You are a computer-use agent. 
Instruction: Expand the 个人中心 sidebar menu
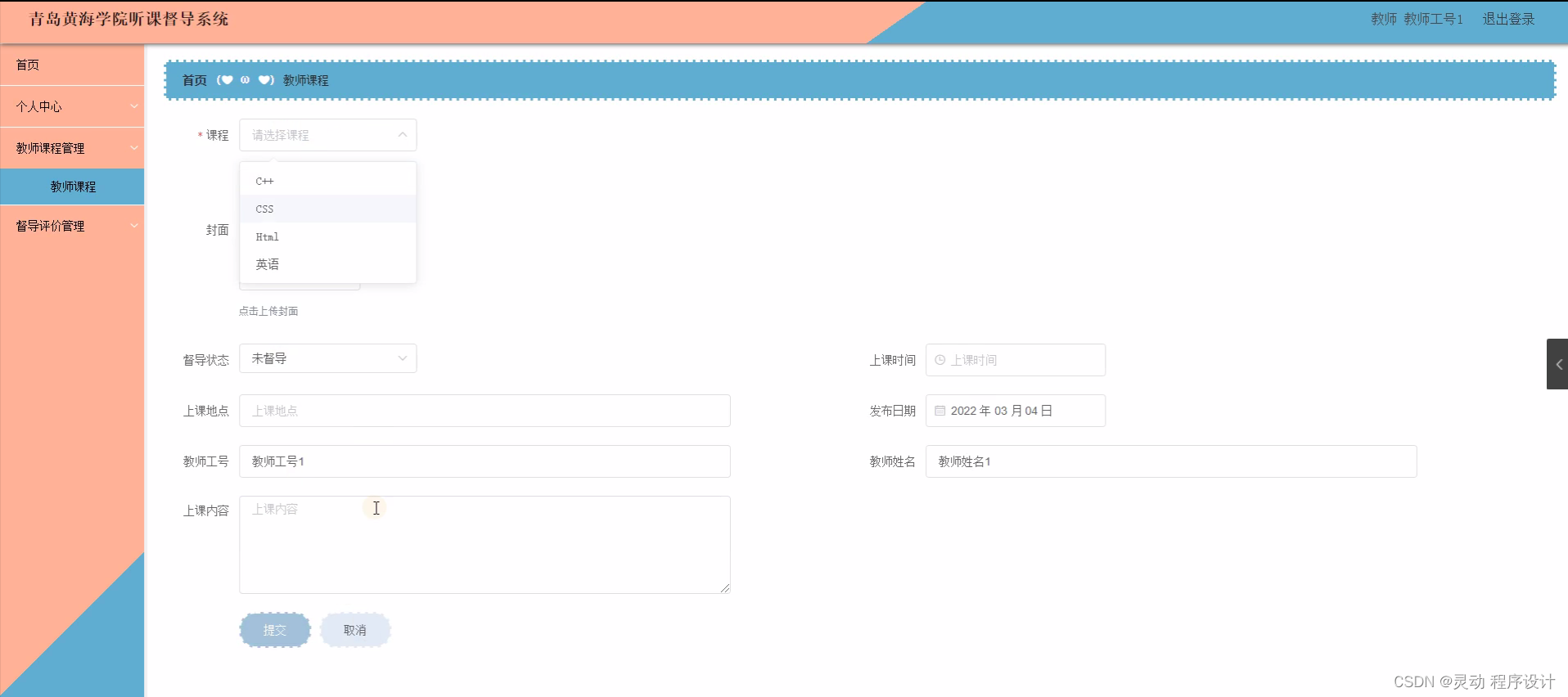[72, 106]
